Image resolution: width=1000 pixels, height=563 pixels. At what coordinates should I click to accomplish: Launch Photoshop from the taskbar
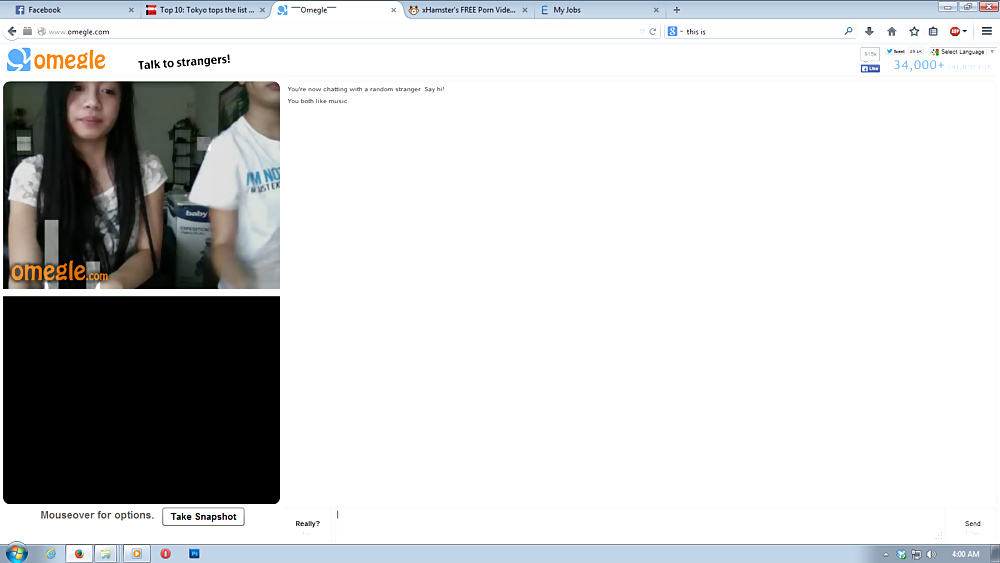click(195, 553)
